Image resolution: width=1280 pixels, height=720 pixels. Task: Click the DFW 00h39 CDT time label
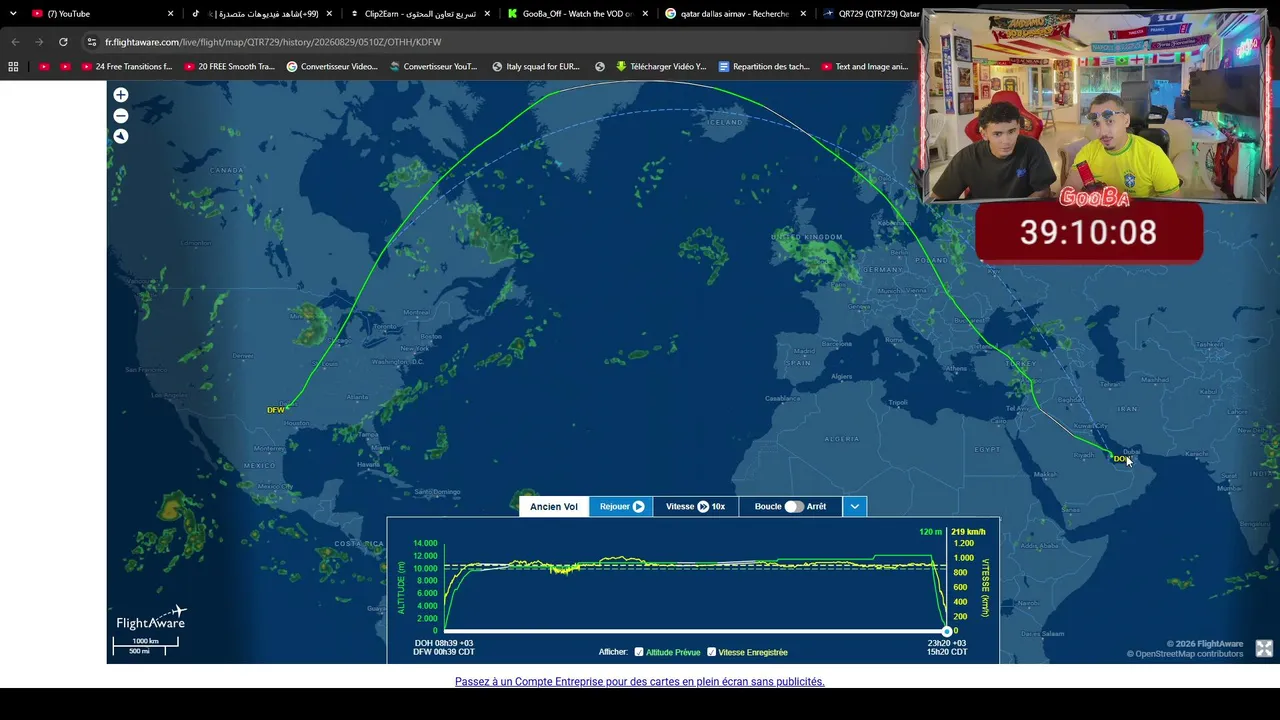point(444,652)
